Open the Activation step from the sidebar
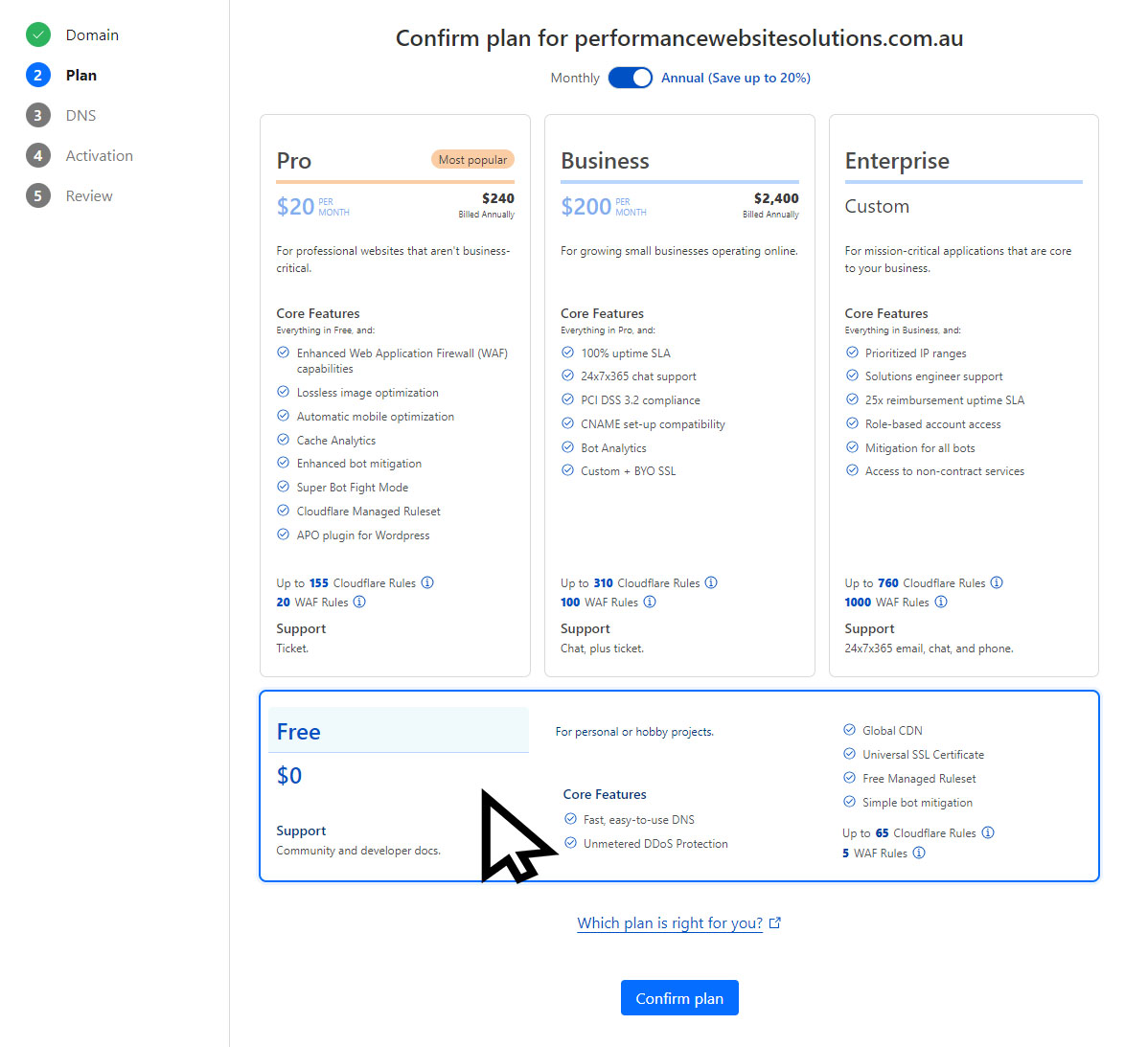 pyautogui.click(x=99, y=155)
